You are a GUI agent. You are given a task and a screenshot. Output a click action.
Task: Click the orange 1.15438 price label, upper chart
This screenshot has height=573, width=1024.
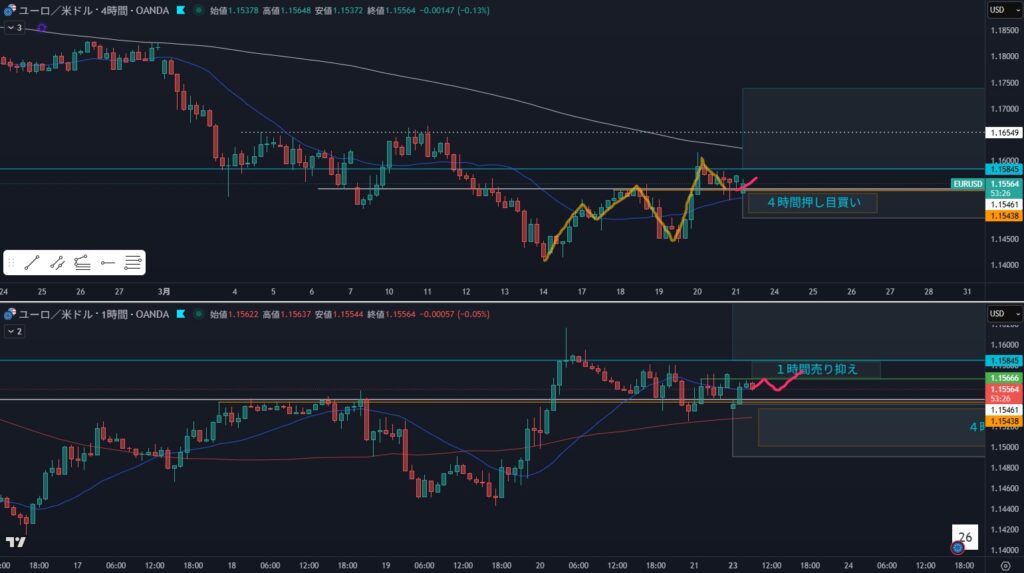point(1003,216)
